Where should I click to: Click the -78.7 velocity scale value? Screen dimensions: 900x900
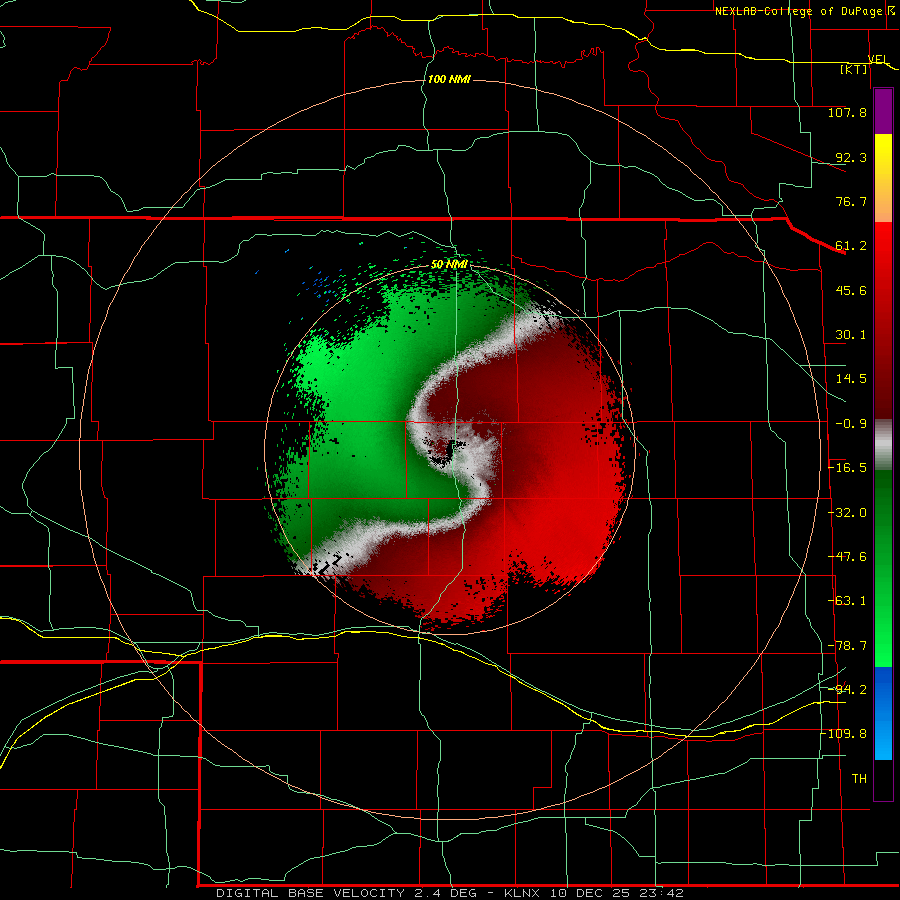point(847,646)
